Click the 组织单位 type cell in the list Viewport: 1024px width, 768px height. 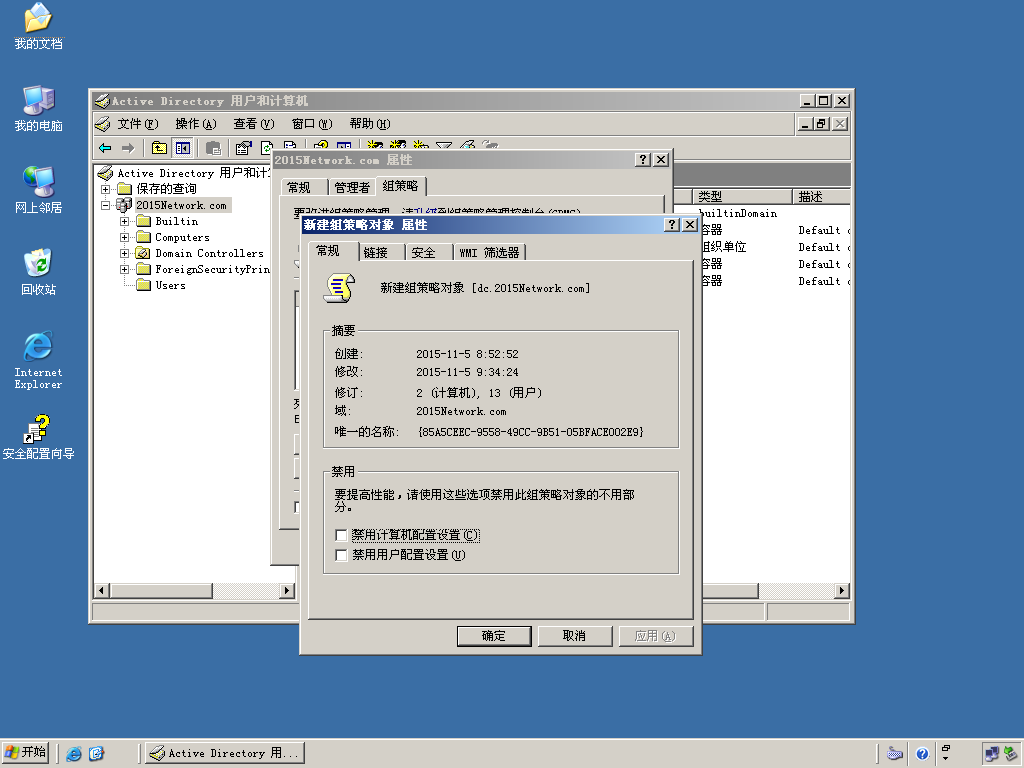(724, 247)
